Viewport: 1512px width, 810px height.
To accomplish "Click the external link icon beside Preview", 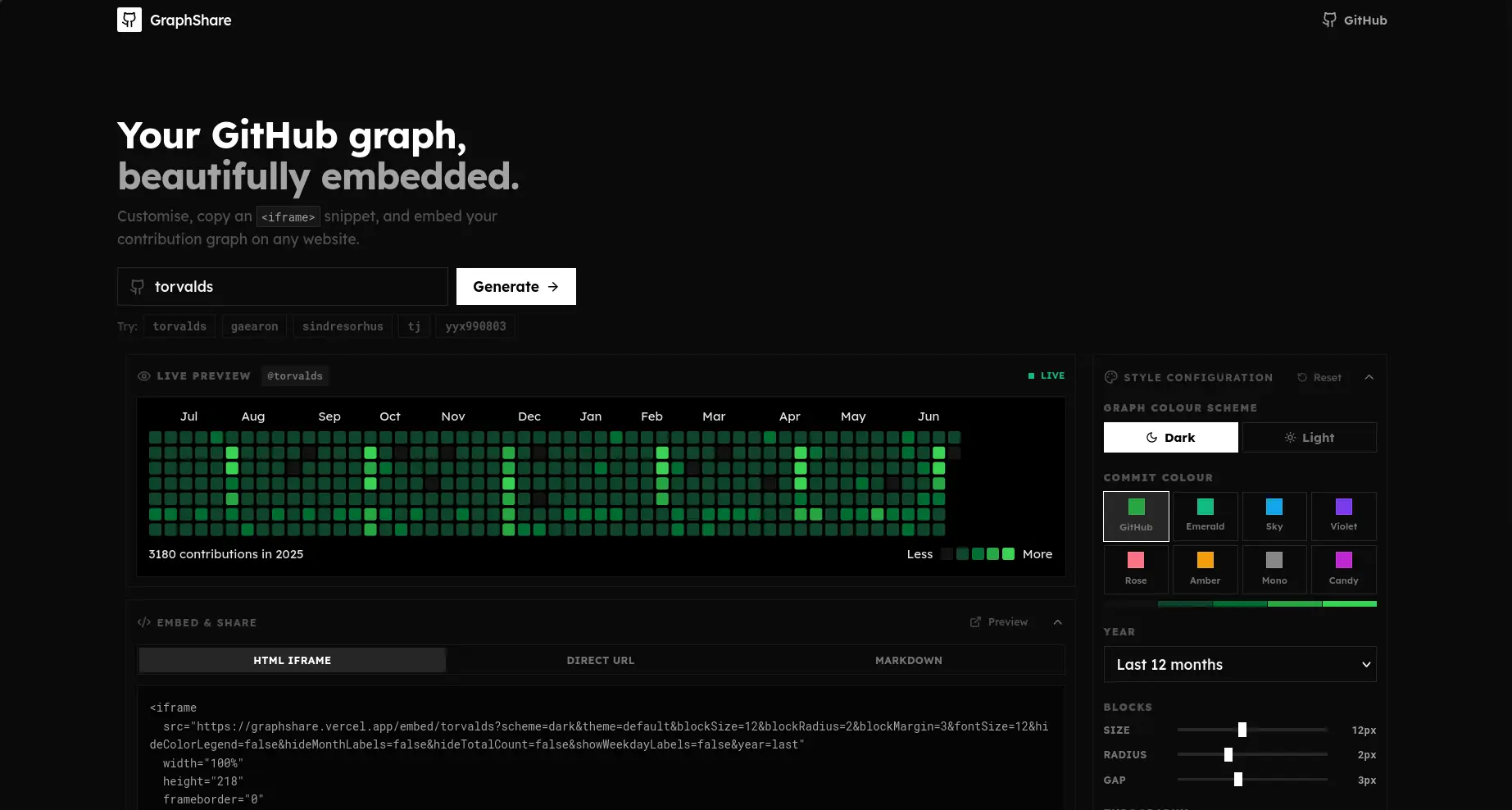I will 975,622.
